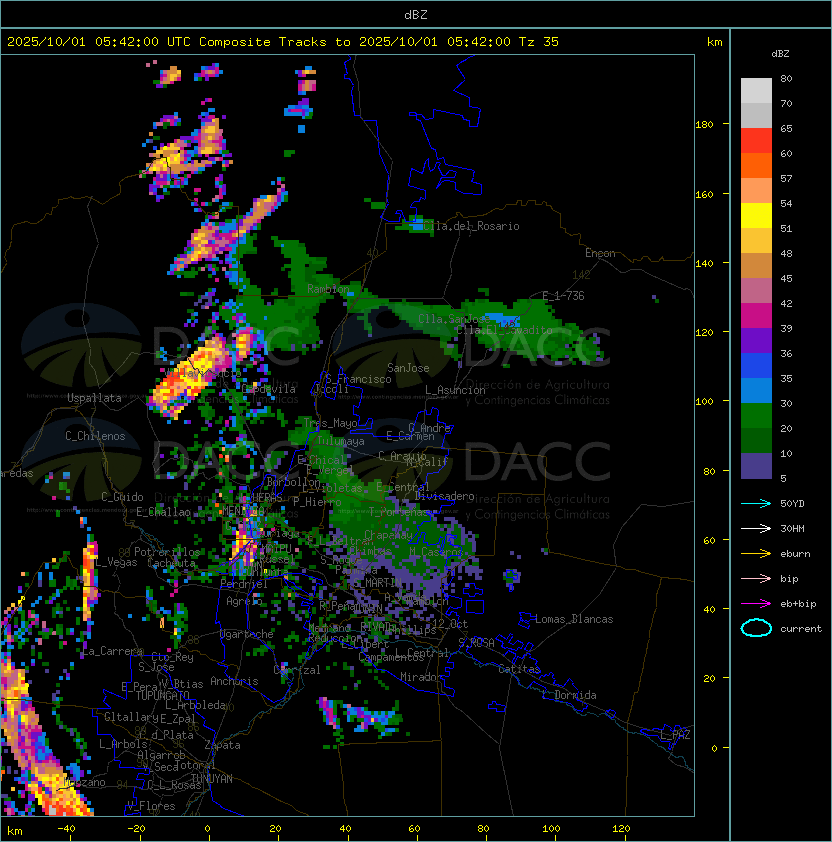Image resolution: width=832 pixels, height=842 pixels.
Task: Click the 'Catitas' map label
Action: click(x=519, y=670)
